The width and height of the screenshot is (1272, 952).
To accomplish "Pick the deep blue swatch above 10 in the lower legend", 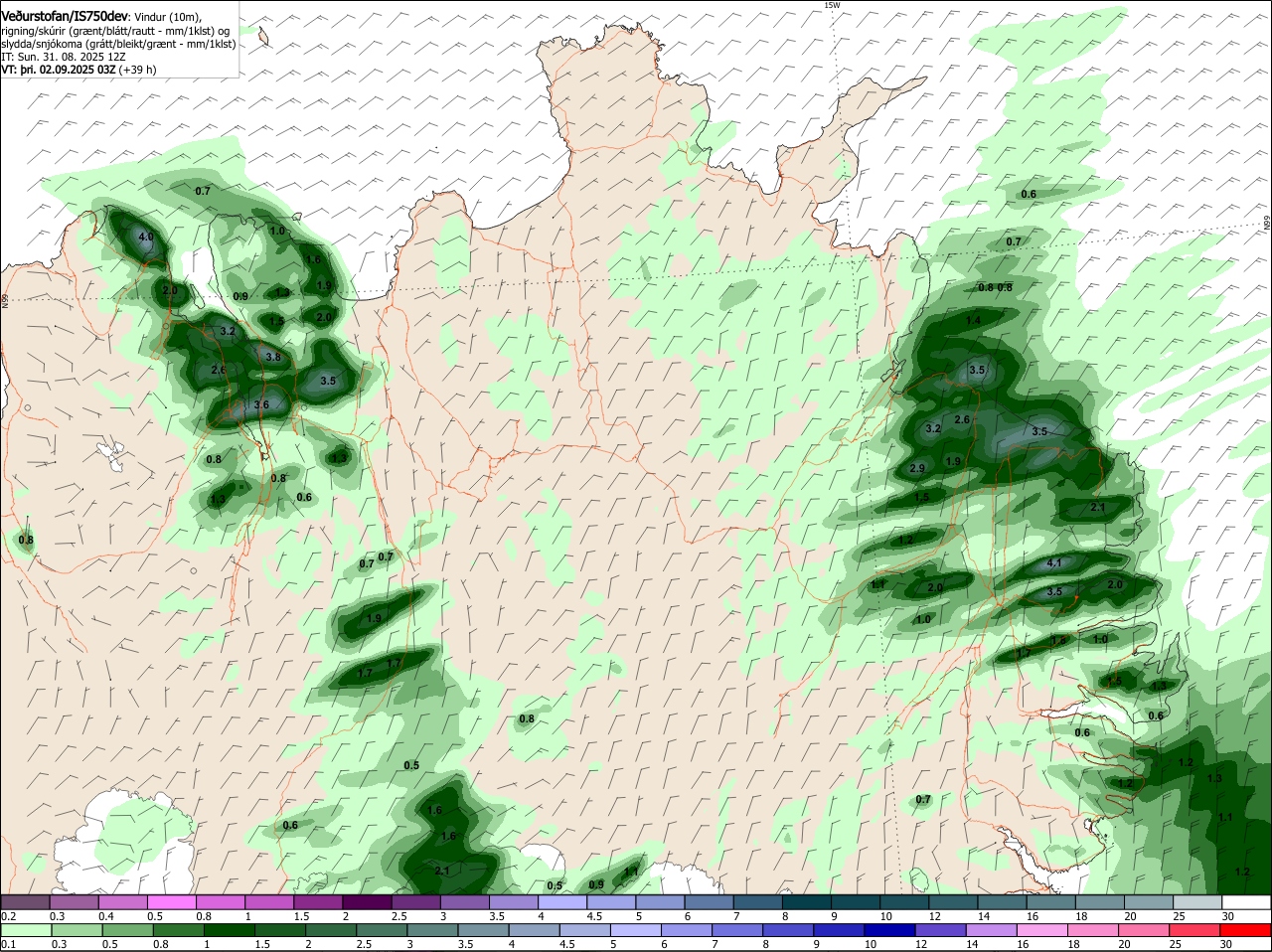I will click(888, 930).
